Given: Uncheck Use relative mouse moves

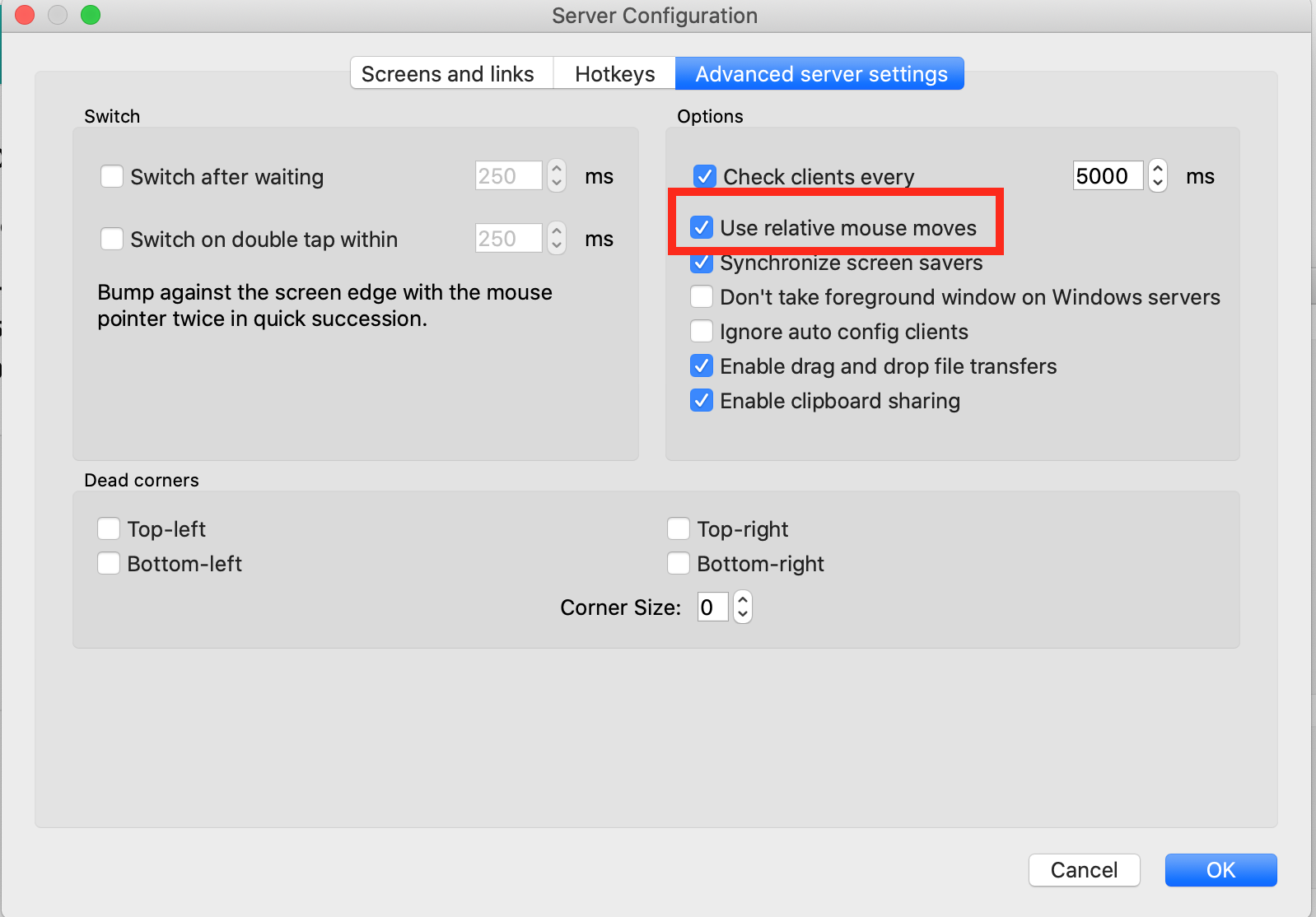Looking at the screenshot, I should tap(702, 228).
